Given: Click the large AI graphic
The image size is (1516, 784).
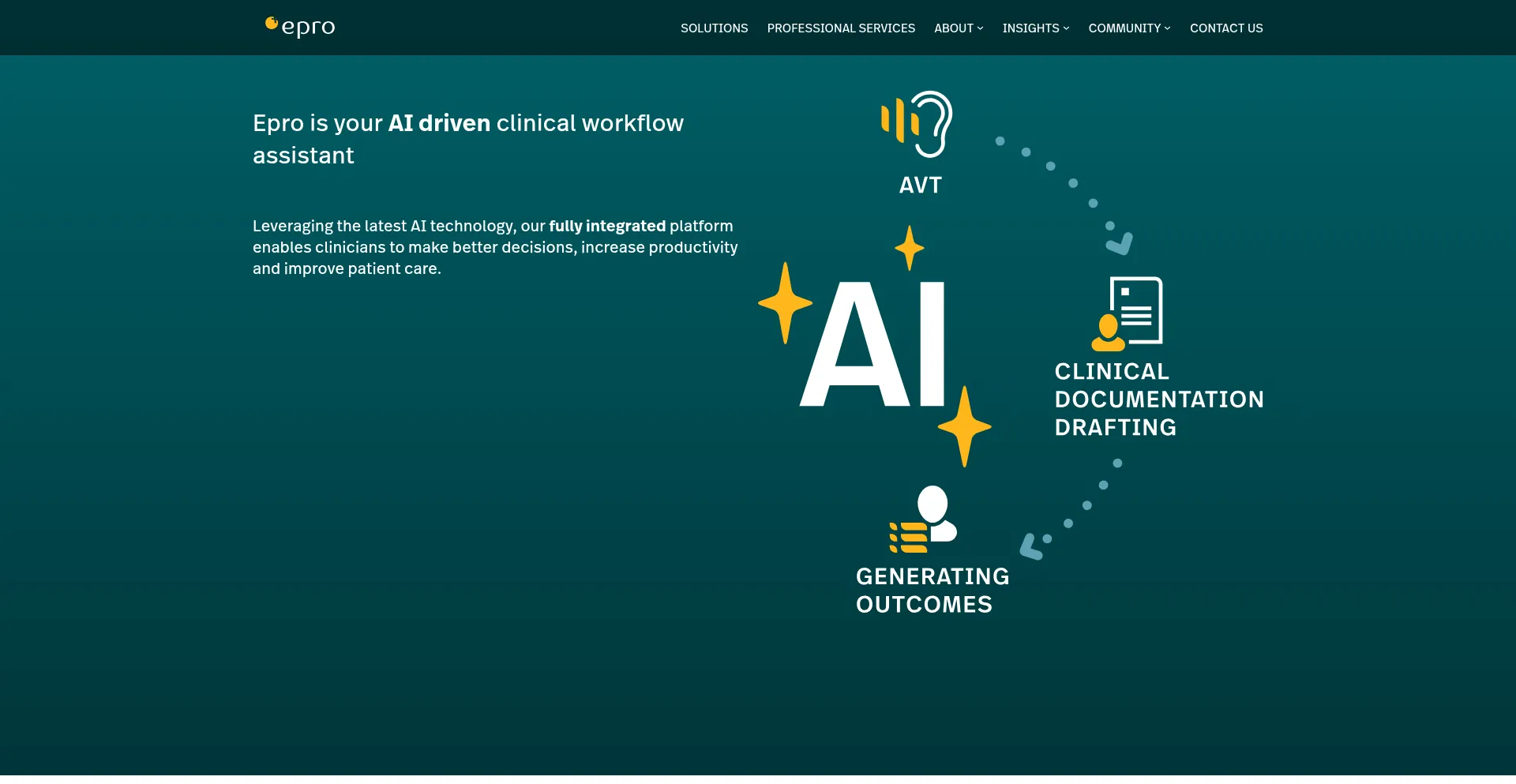Looking at the screenshot, I should [874, 345].
